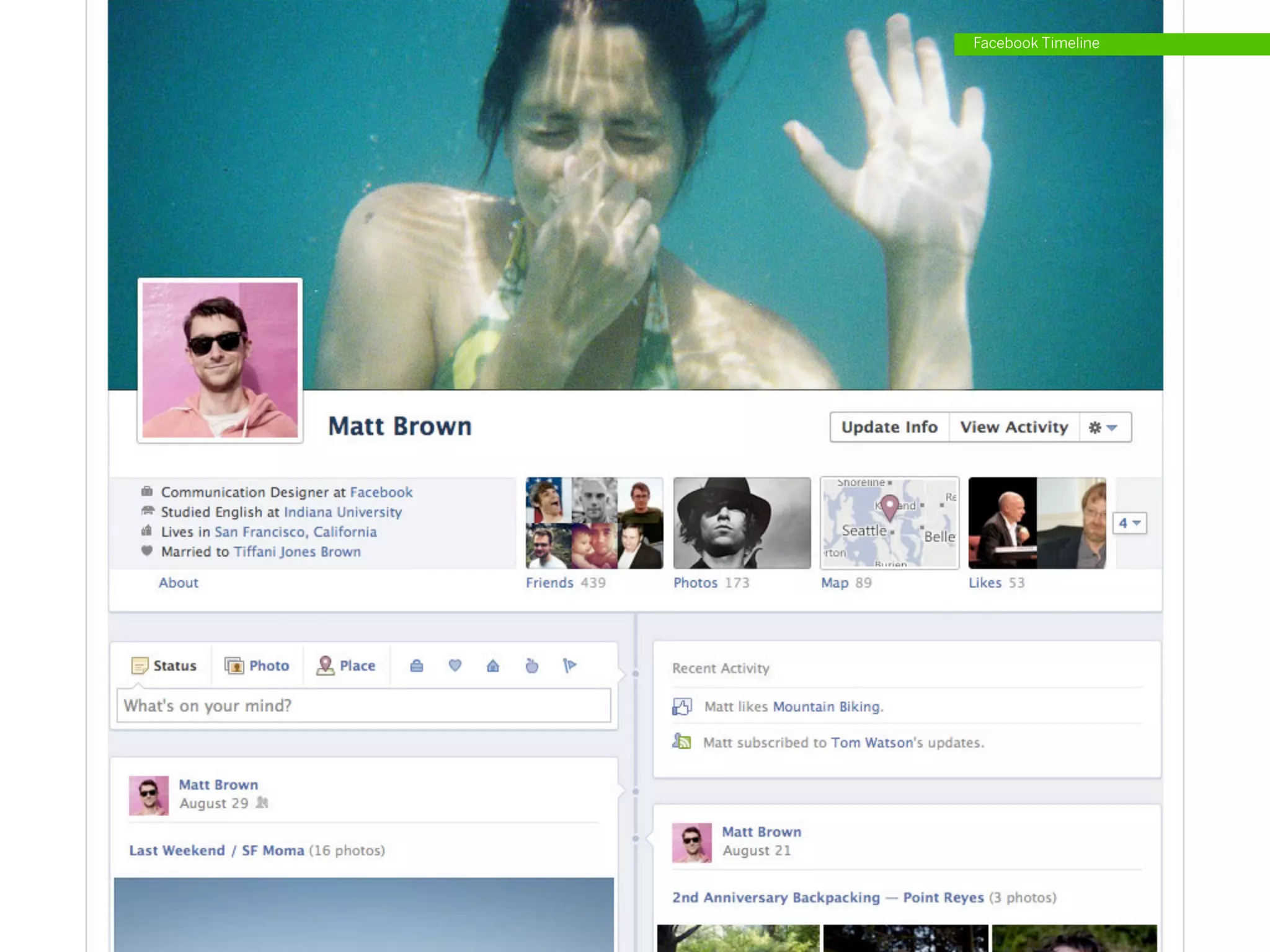
Task: Click the Recent Activity heading
Action: pyautogui.click(x=721, y=668)
